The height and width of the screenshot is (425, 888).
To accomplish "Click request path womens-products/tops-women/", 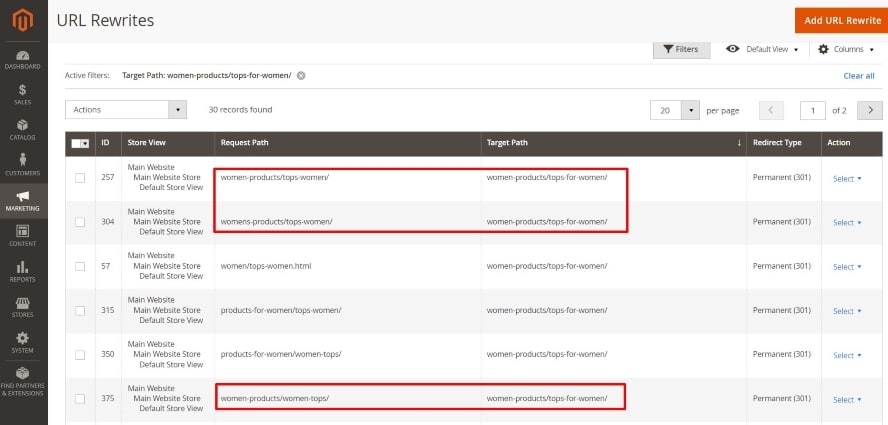I will coord(276,222).
